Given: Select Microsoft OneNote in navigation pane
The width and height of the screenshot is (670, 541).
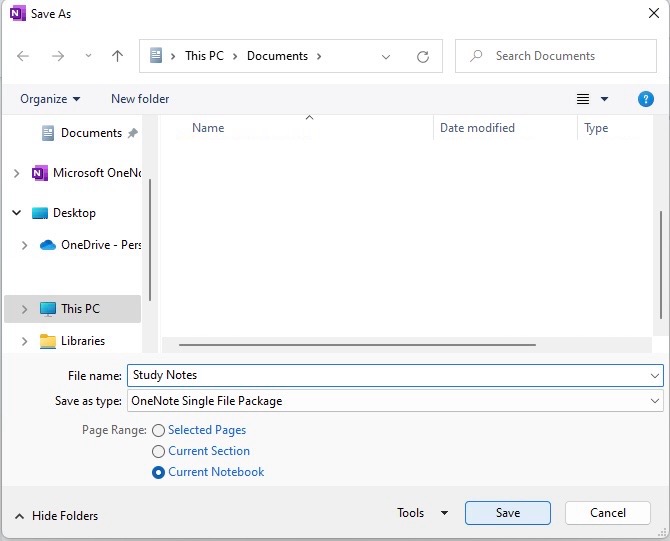Looking at the screenshot, I should pos(86,173).
